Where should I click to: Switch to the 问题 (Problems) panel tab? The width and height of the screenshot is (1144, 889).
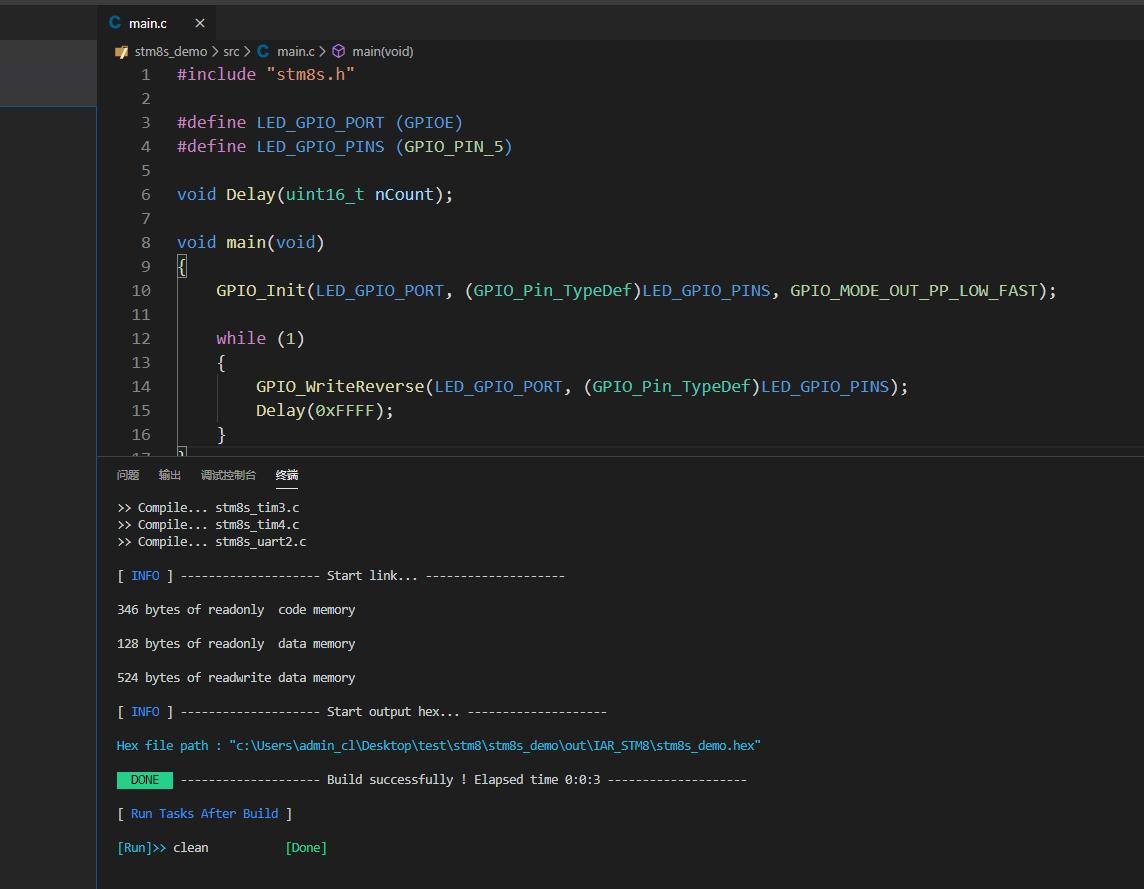coord(128,475)
